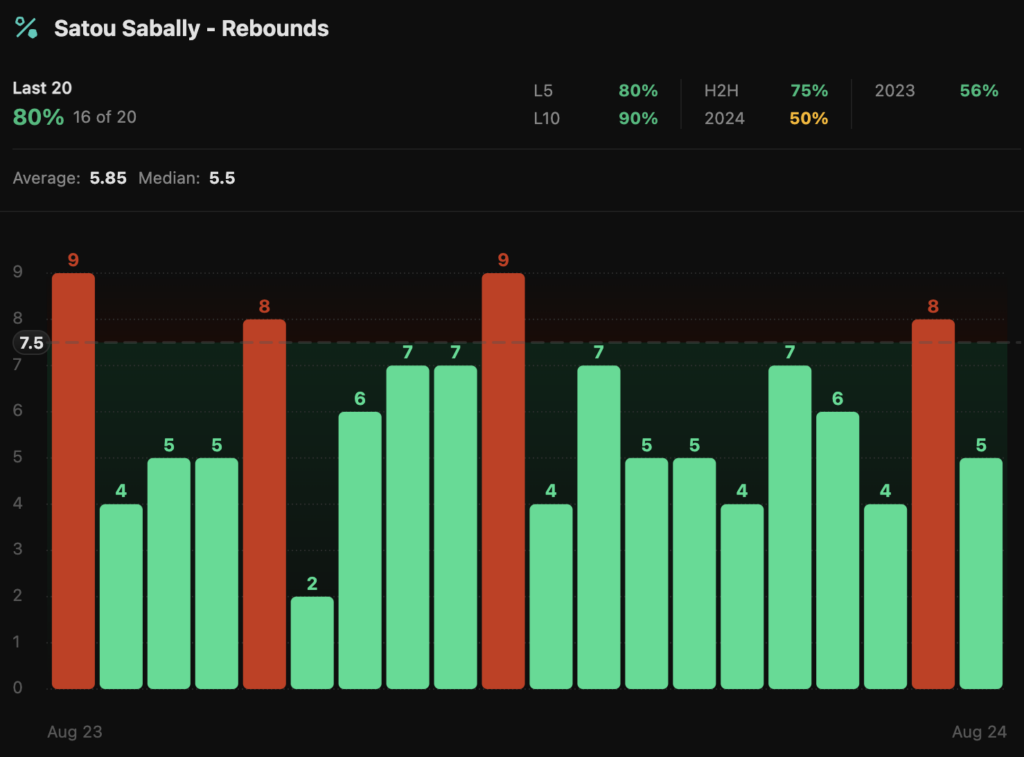Click the Median 5.5 value
This screenshot has height=757, width=1024.
pos(222,178)
